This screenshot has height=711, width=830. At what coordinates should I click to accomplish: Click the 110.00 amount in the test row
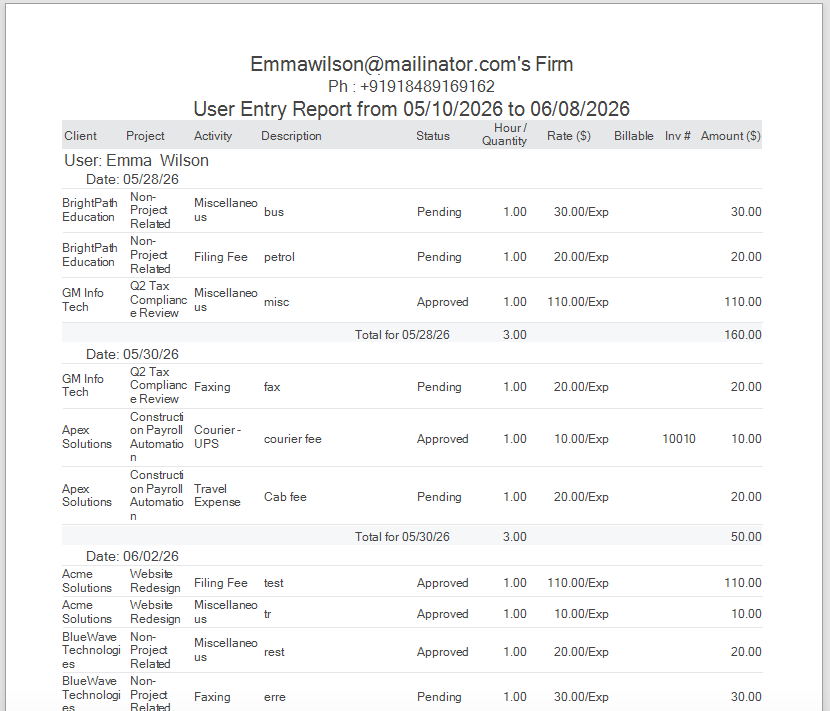(x=743, y=583)
